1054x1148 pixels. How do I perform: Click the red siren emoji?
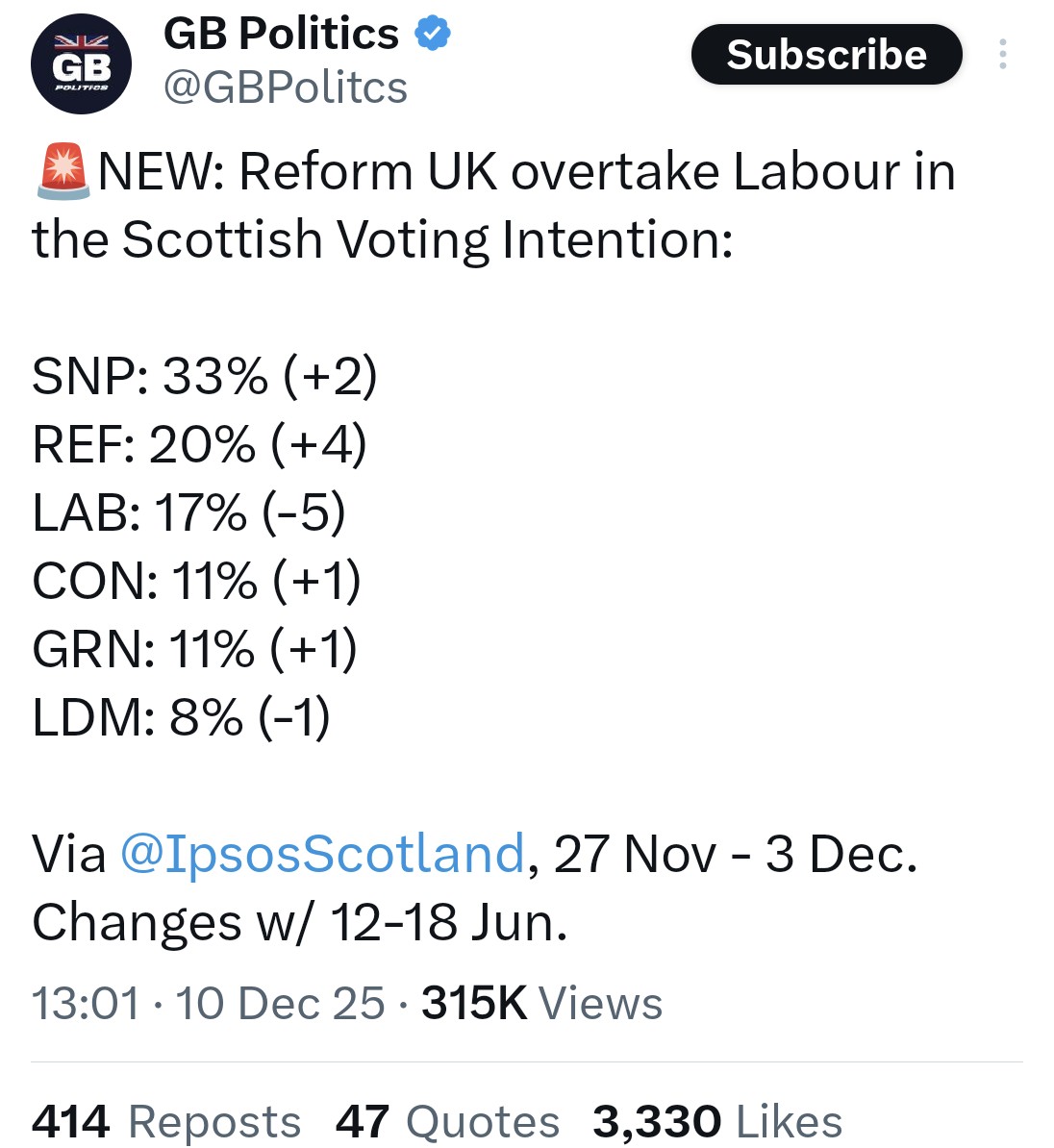(63, 171)
